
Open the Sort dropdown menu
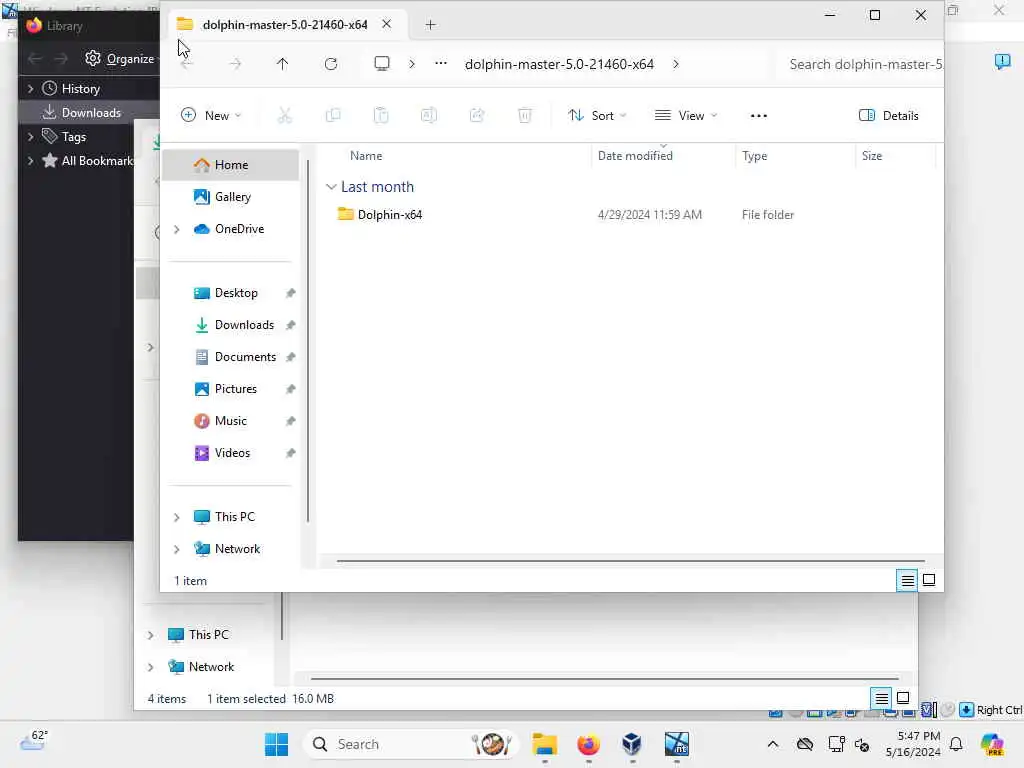[597, 116]
